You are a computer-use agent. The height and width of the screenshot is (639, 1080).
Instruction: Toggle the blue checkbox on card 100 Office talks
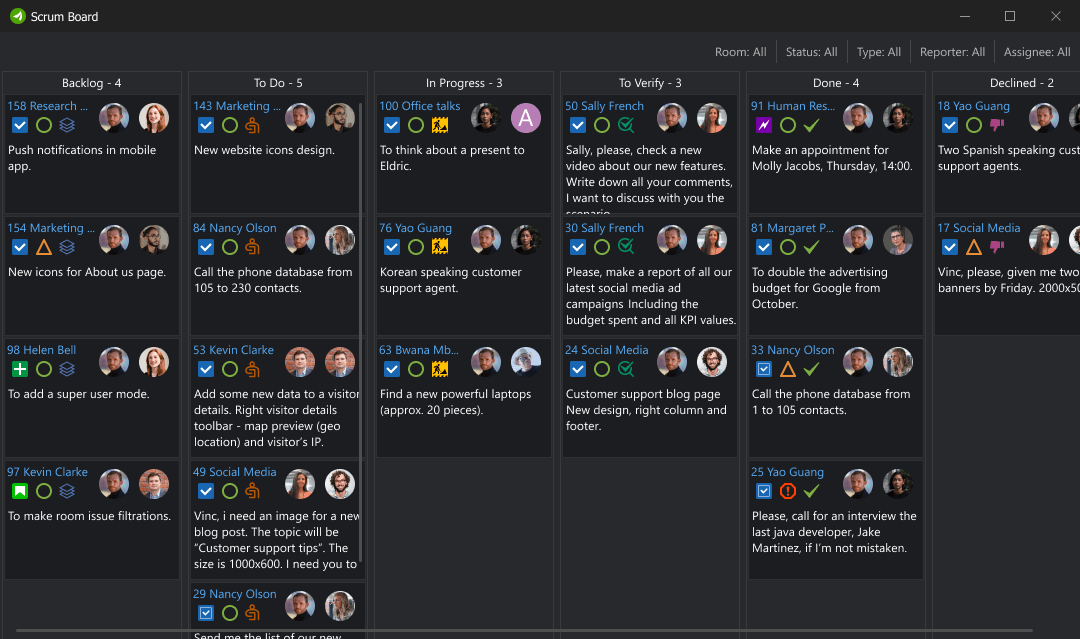(x=392, y=125)
